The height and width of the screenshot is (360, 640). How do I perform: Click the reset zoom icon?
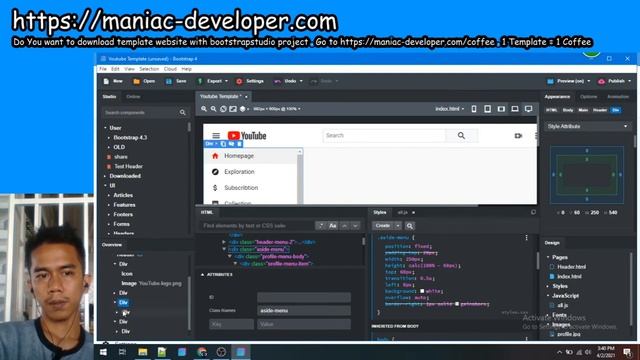(223, 109)
